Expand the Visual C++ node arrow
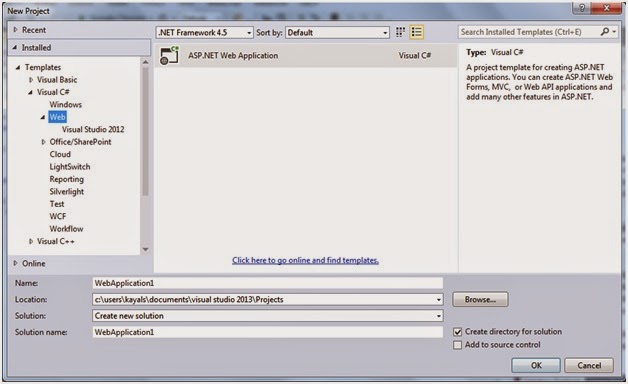This screenshot has width=628, height=384. (x=30, y=241)
